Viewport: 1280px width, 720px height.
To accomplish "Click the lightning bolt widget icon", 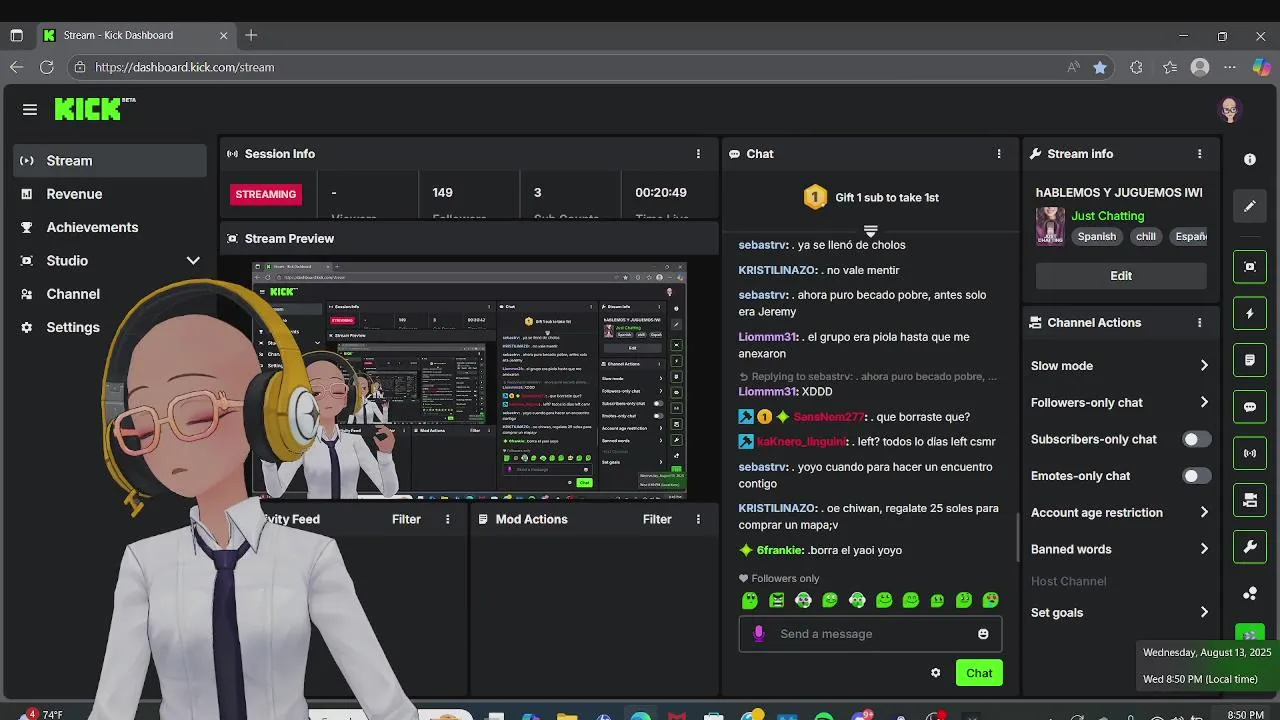I will 1250,313.
